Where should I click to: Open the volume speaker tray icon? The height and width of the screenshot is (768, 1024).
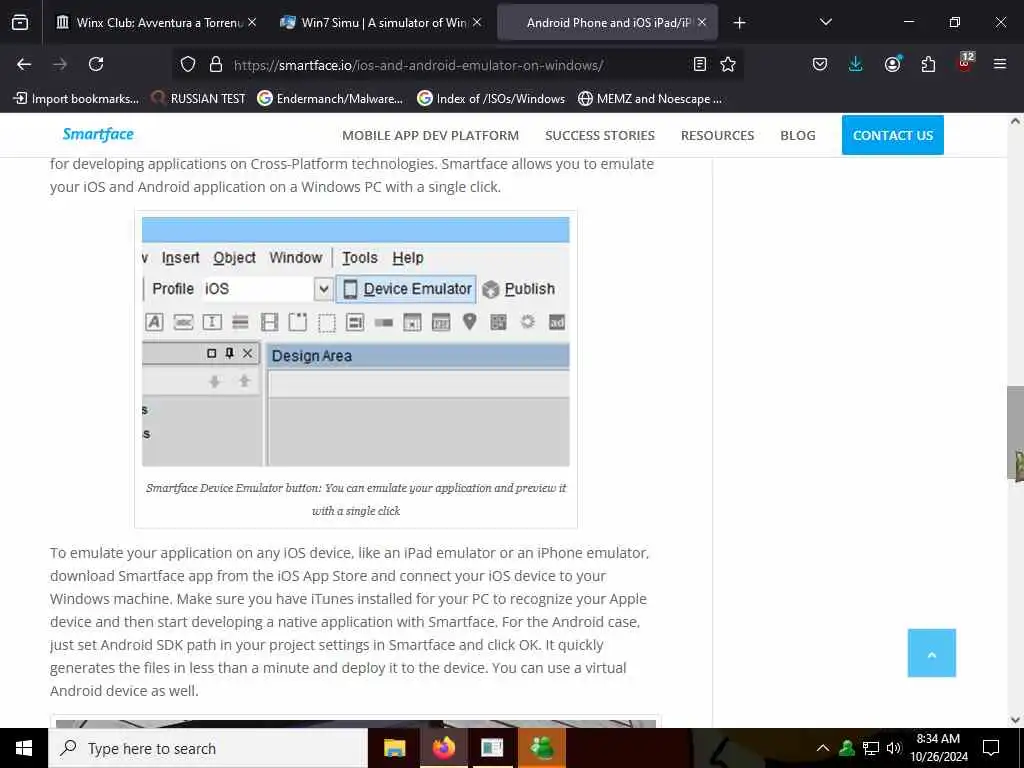click(893, 748)
